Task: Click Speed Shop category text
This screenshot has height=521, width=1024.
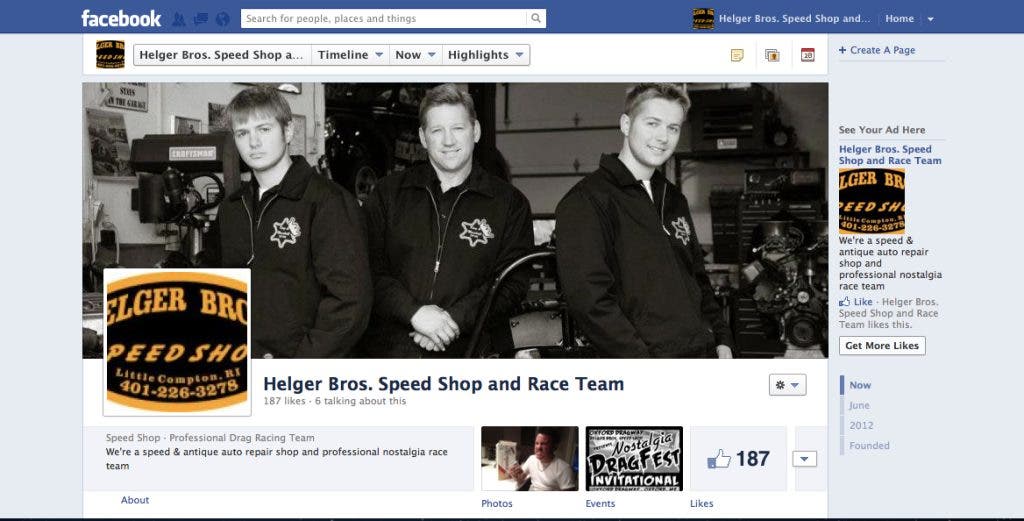Action: [133, 437]
